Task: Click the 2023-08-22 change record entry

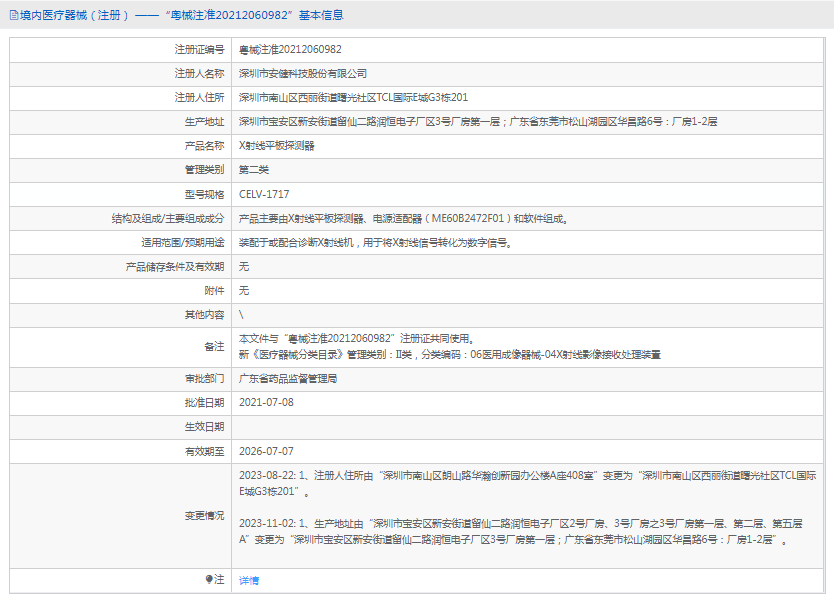Action: point(528,483)
